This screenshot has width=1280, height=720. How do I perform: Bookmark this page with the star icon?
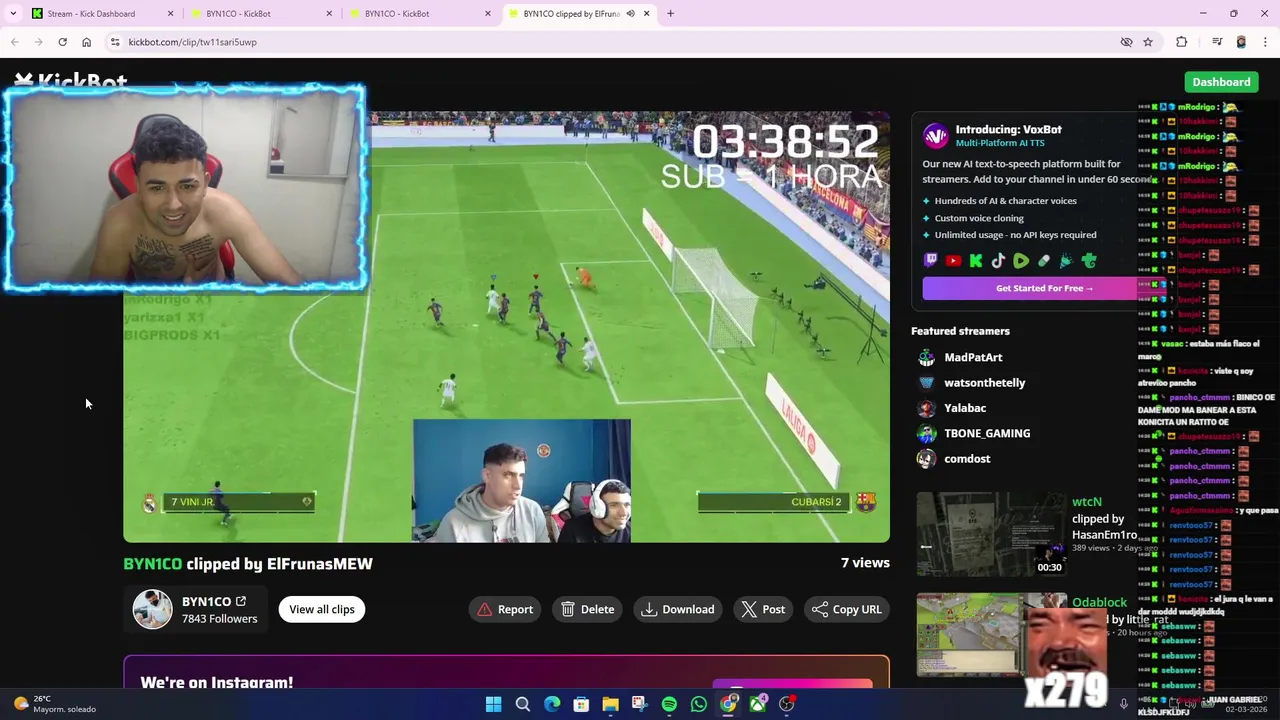pos(1148,42)
